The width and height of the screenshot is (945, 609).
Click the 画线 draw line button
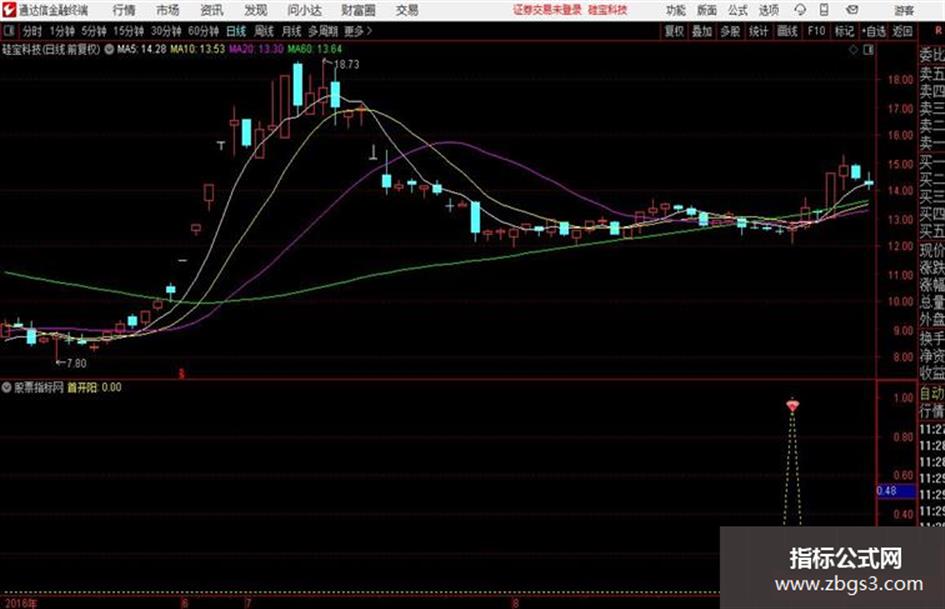787,31
